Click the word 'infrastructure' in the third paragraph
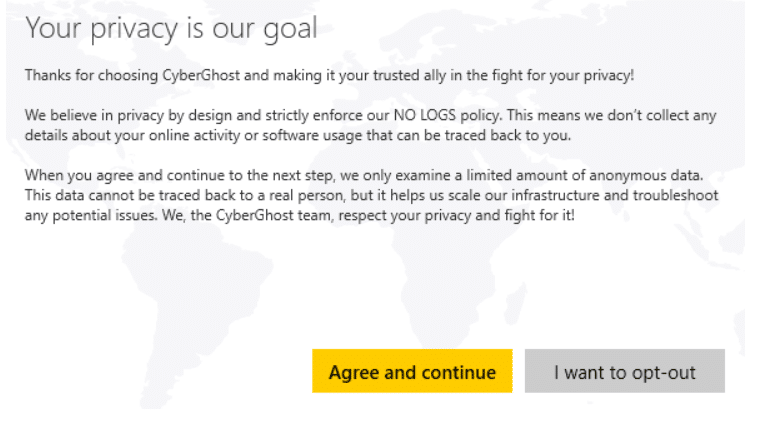 555,196
